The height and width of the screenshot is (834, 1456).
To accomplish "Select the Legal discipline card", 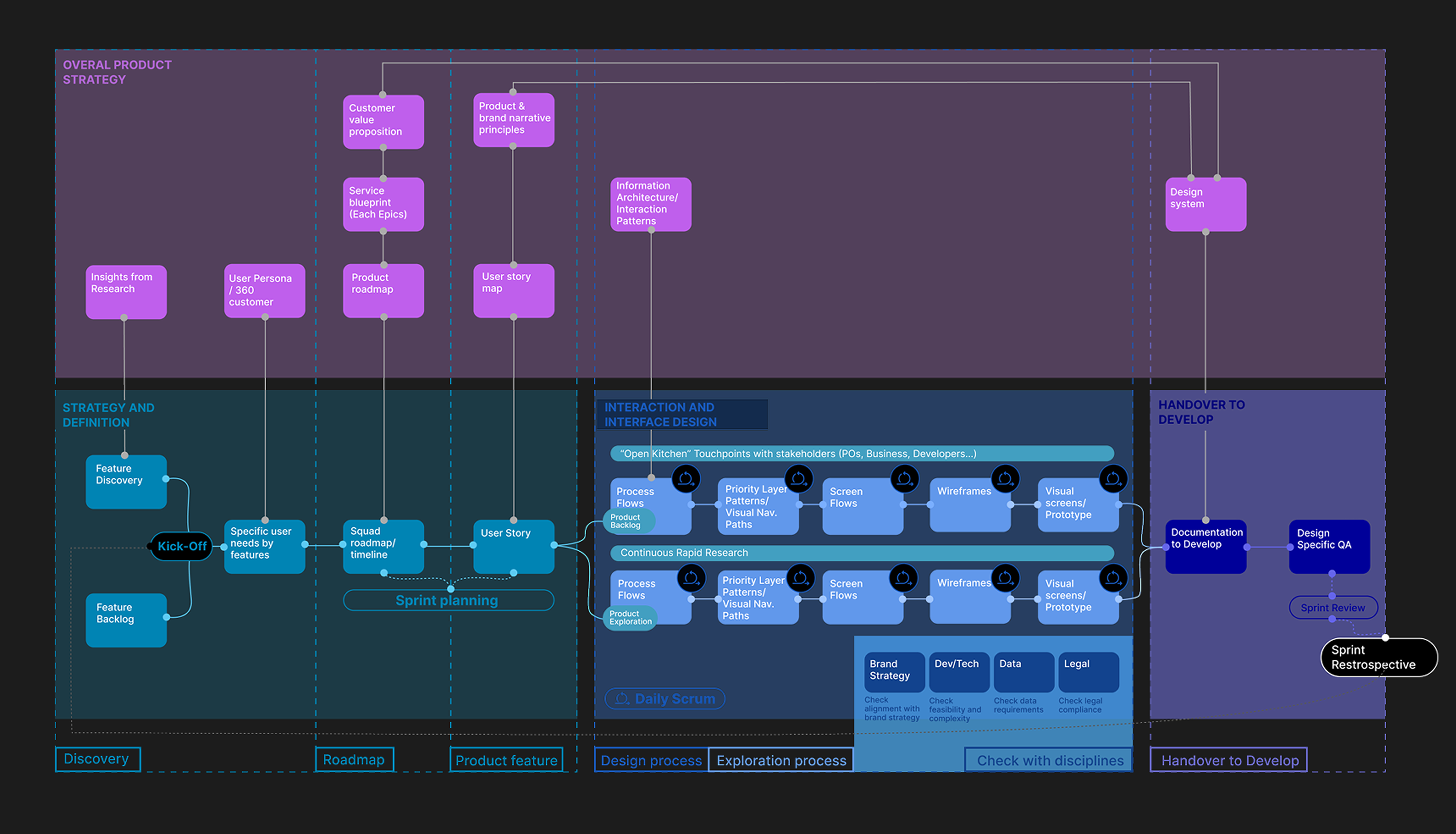I will coord(1088,672).
